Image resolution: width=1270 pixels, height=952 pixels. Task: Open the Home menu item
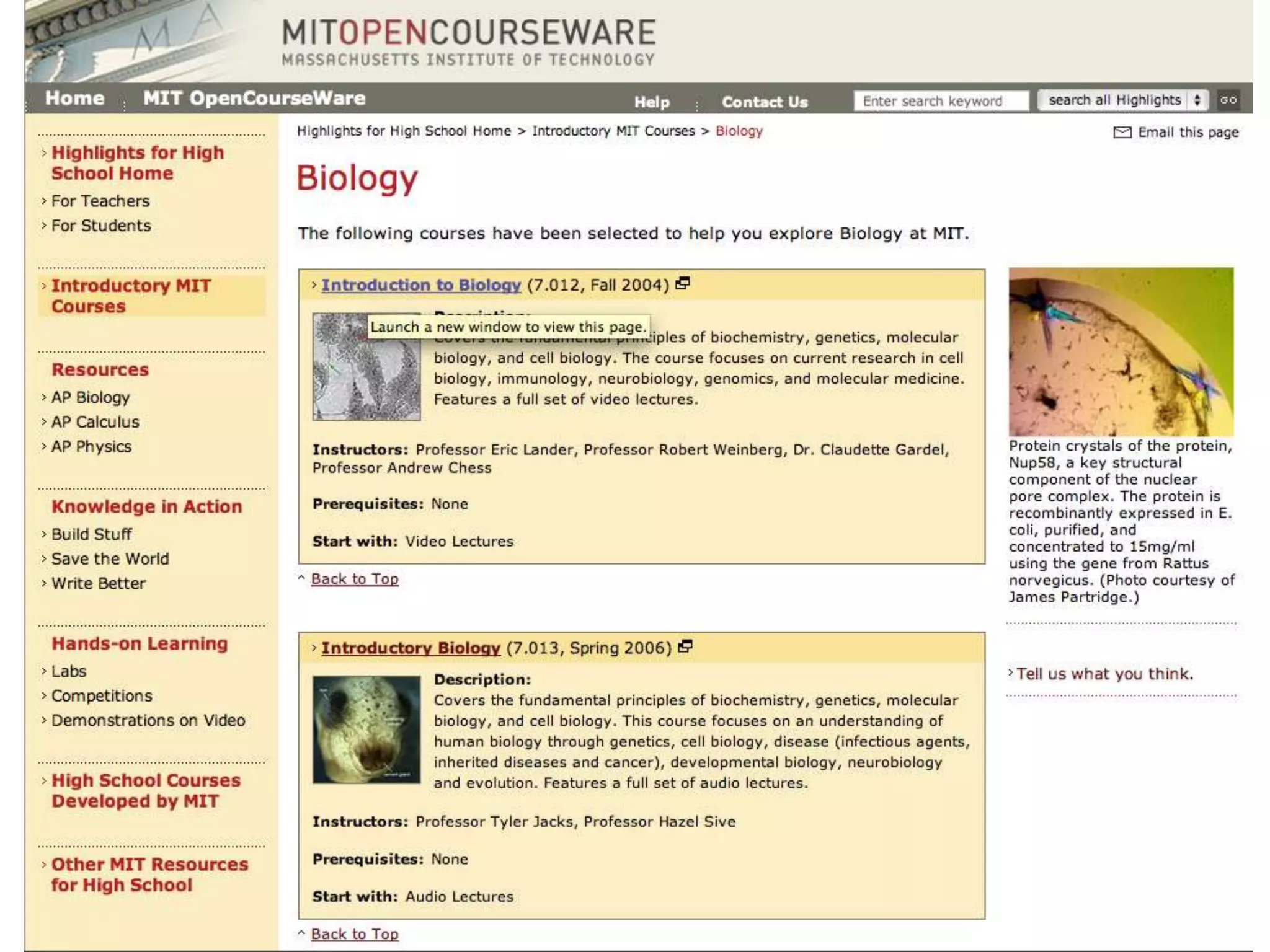point(74,98)
